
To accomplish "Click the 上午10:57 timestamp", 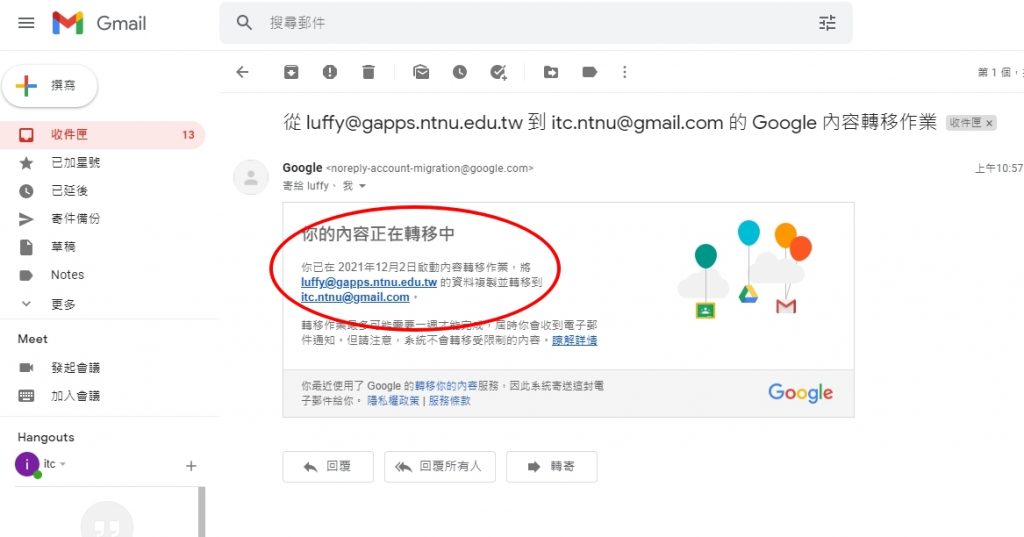I will [x=999, y=169].
